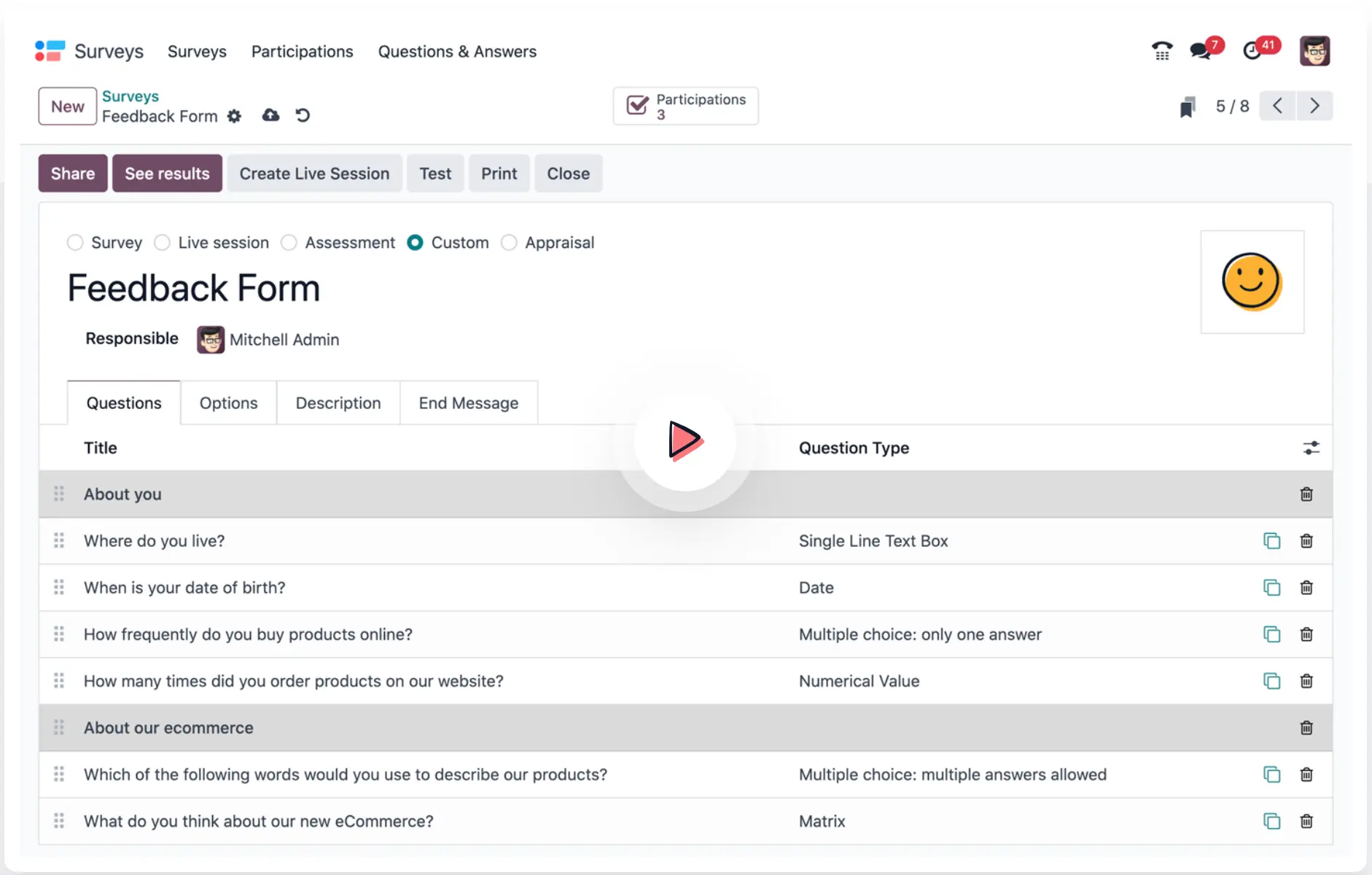Go to next record arrow

[1314, 106]
